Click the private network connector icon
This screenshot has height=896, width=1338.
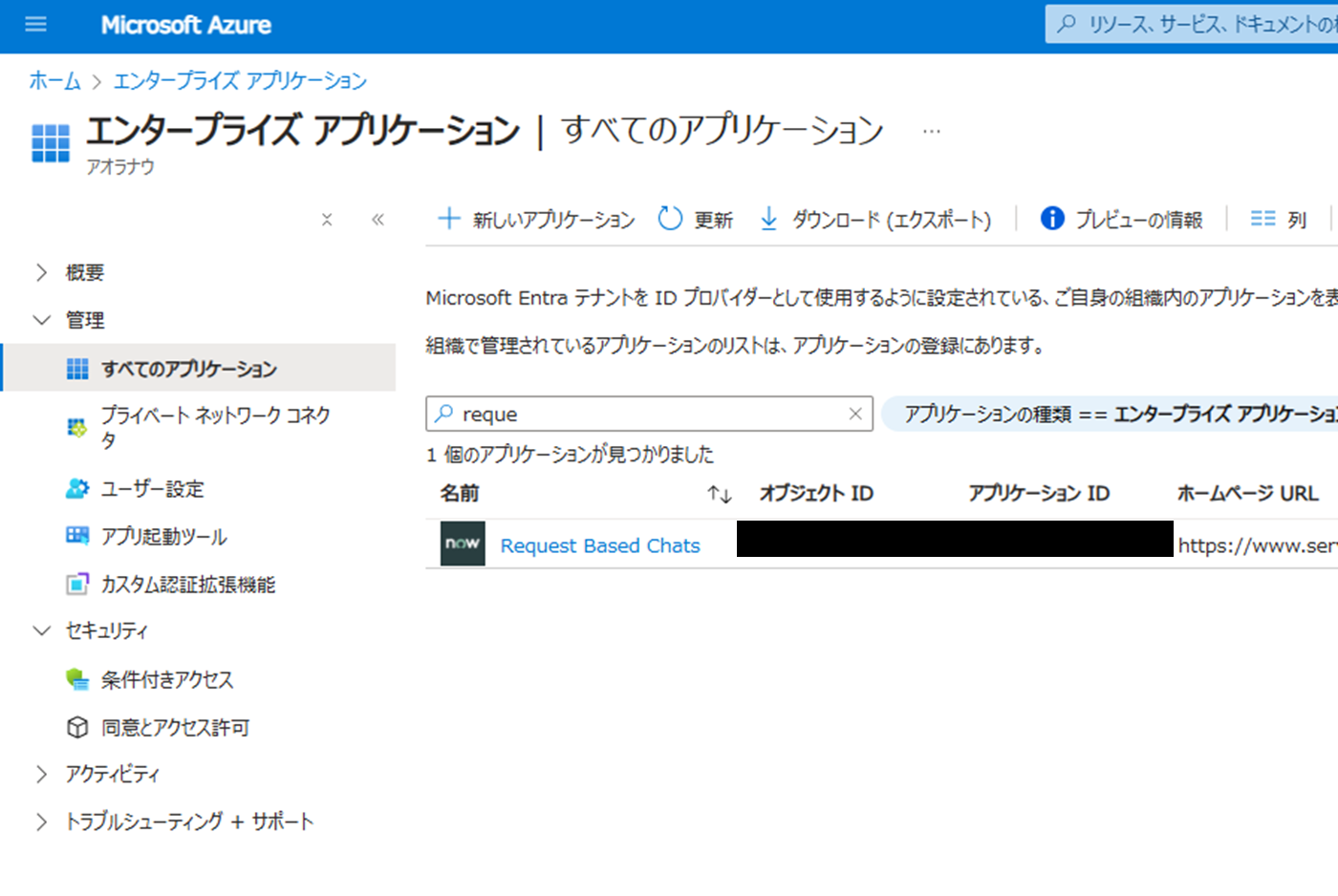76,427
